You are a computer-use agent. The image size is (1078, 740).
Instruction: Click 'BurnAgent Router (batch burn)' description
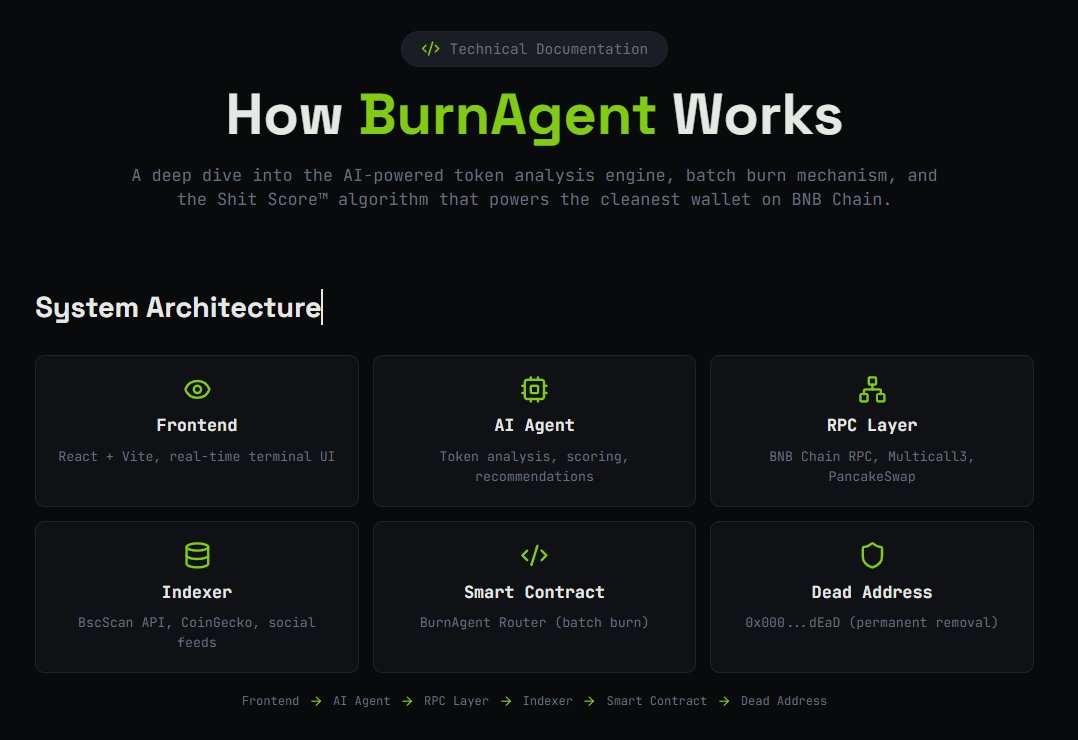point(534,622)
